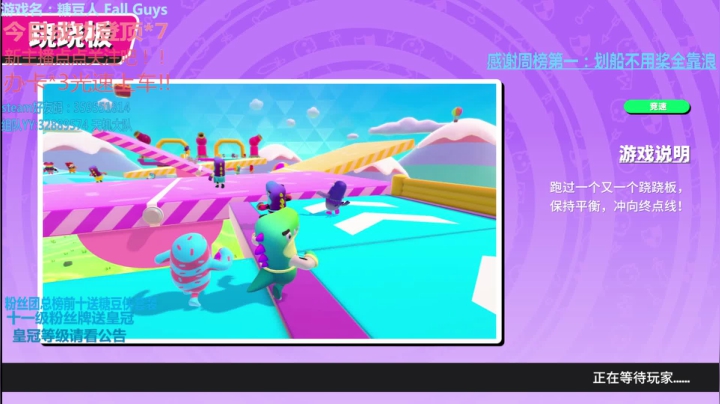Click the 游戏名：糖豆人 Fall Guys overlay text

84,8
